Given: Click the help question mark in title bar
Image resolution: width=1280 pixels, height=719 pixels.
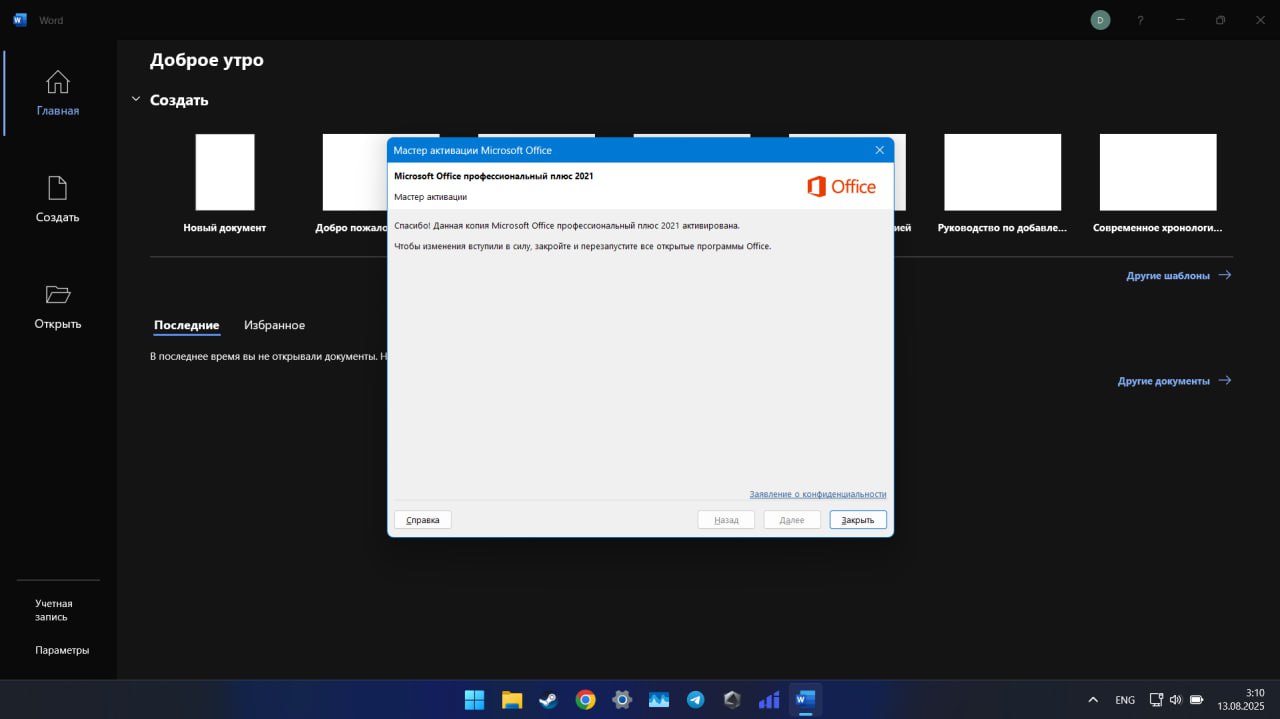Looking at the screenshot, I should [x=1140, y=20].
